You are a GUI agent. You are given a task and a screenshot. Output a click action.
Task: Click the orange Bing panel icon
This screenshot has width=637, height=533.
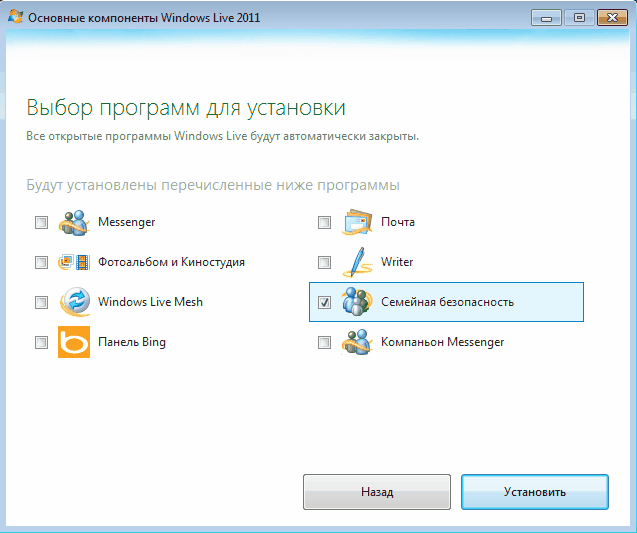[74, 342]
